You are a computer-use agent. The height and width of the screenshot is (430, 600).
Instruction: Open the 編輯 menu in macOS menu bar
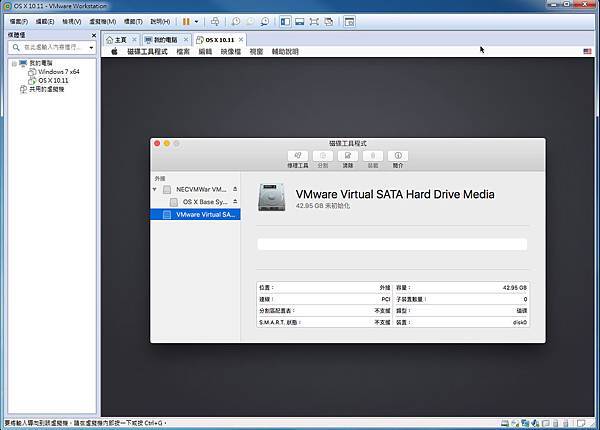coord(205,52)
